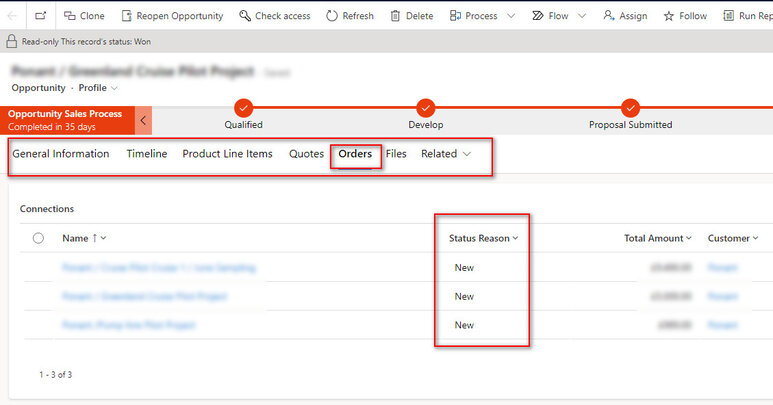Go back using the back arrow

12,16
